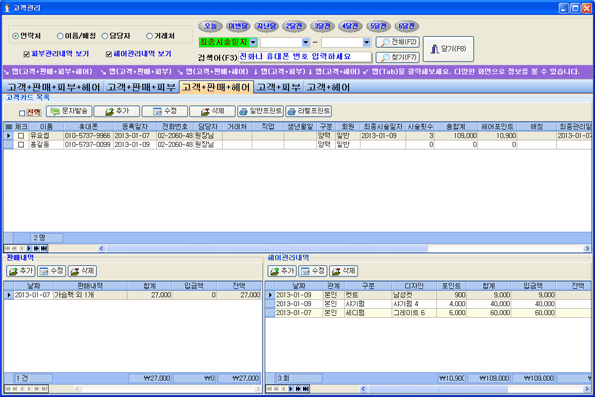
Task: Go to last record in 판매내역 navigator
Action: 44,389
